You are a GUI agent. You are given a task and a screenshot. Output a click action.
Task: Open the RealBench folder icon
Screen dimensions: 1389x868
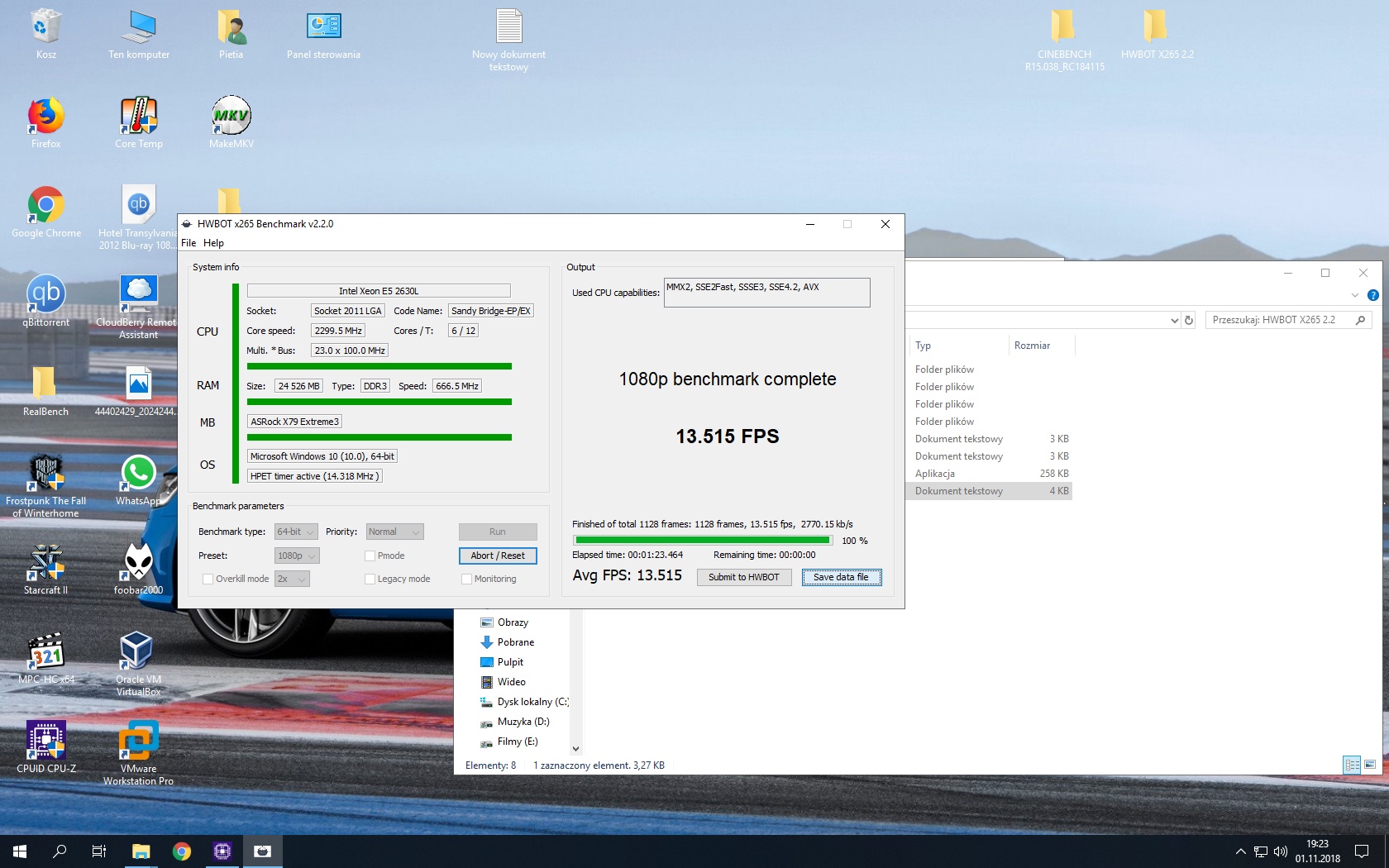tap(45, 384)
